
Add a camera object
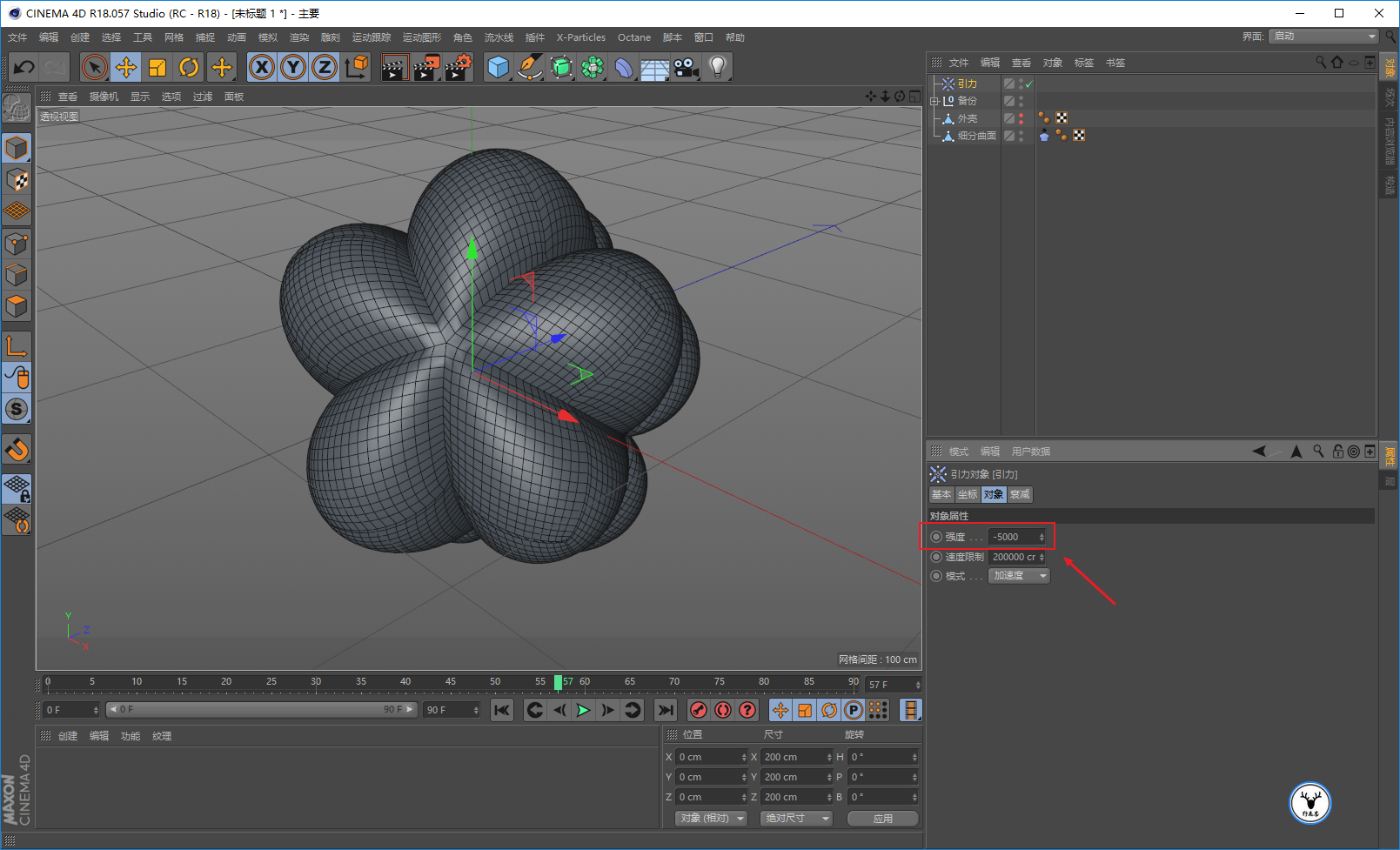(x=687, y=67)
